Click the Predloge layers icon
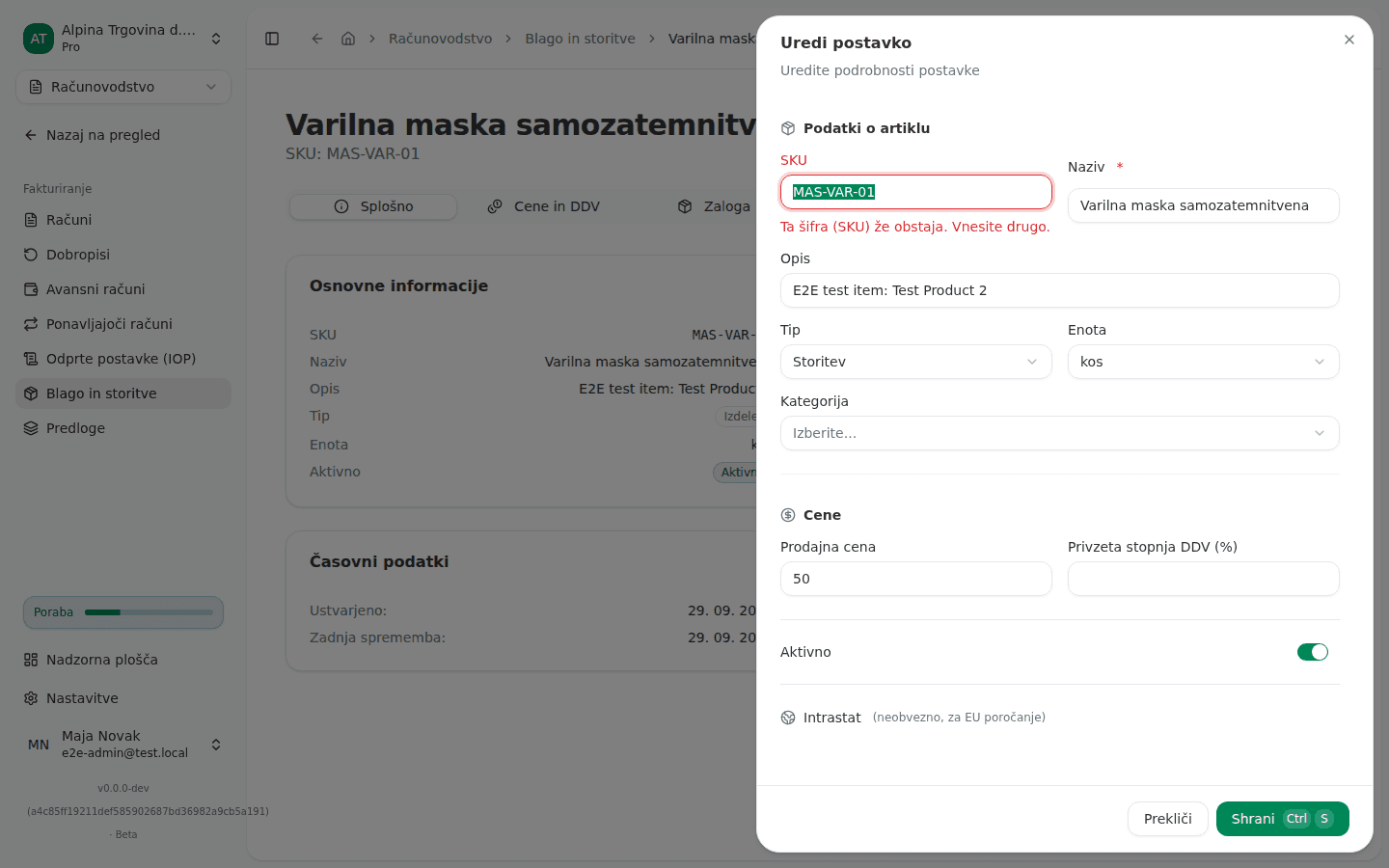 pyautogui.click(x=31, y=428)
